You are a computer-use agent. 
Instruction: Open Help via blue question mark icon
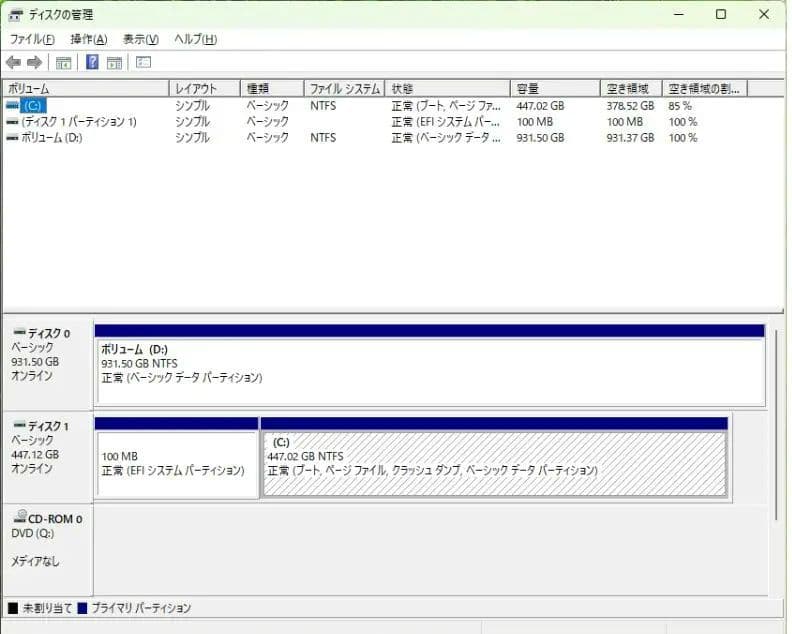point(92,62)
